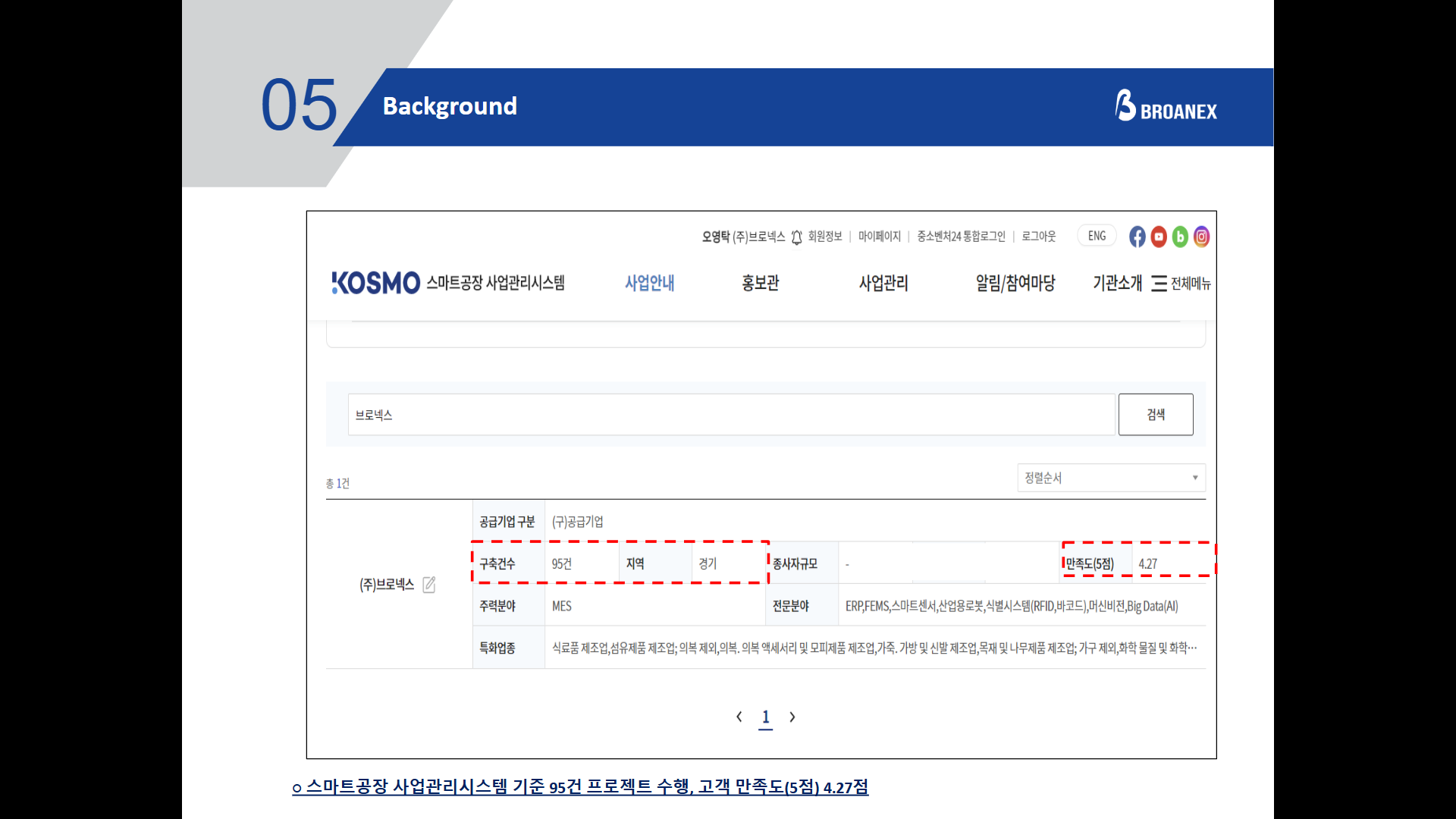Open the 마이페이지 link

tap(879, 237)
